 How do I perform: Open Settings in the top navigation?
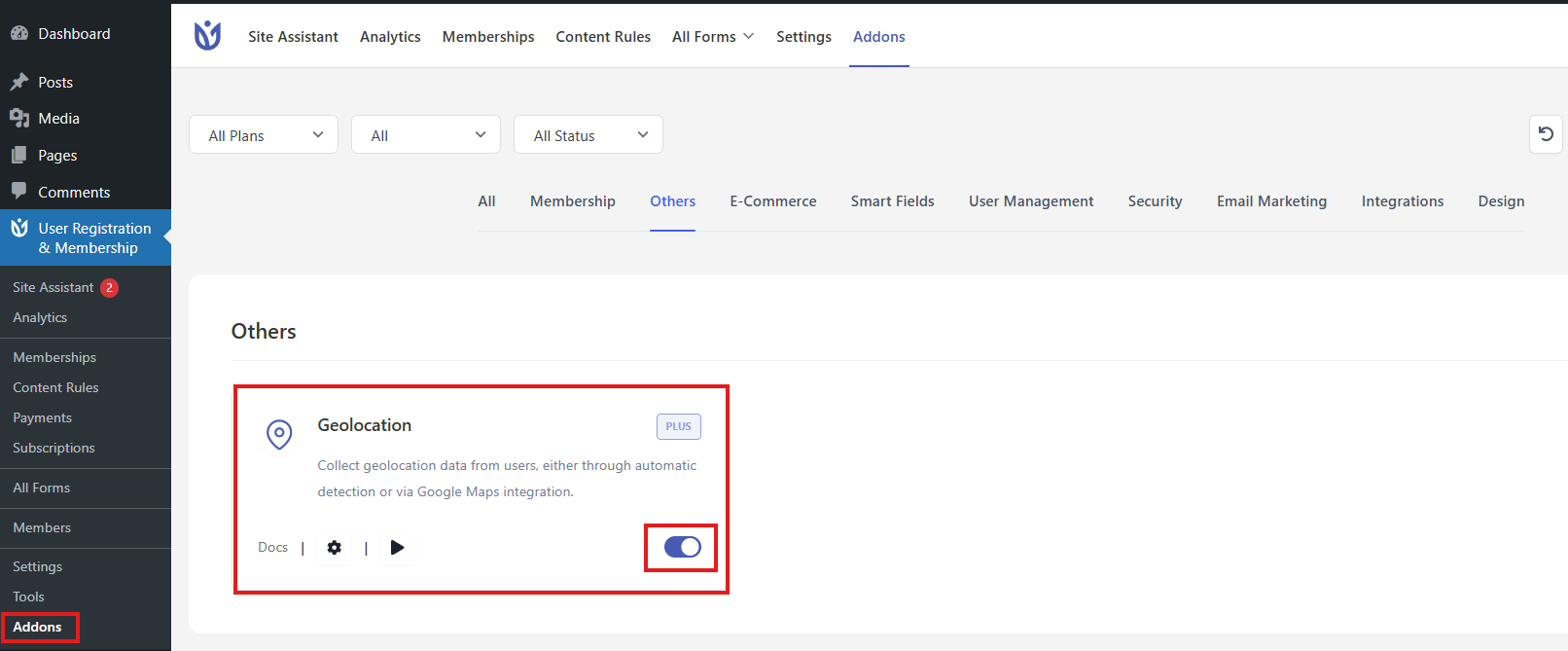(x=803, y=36)
